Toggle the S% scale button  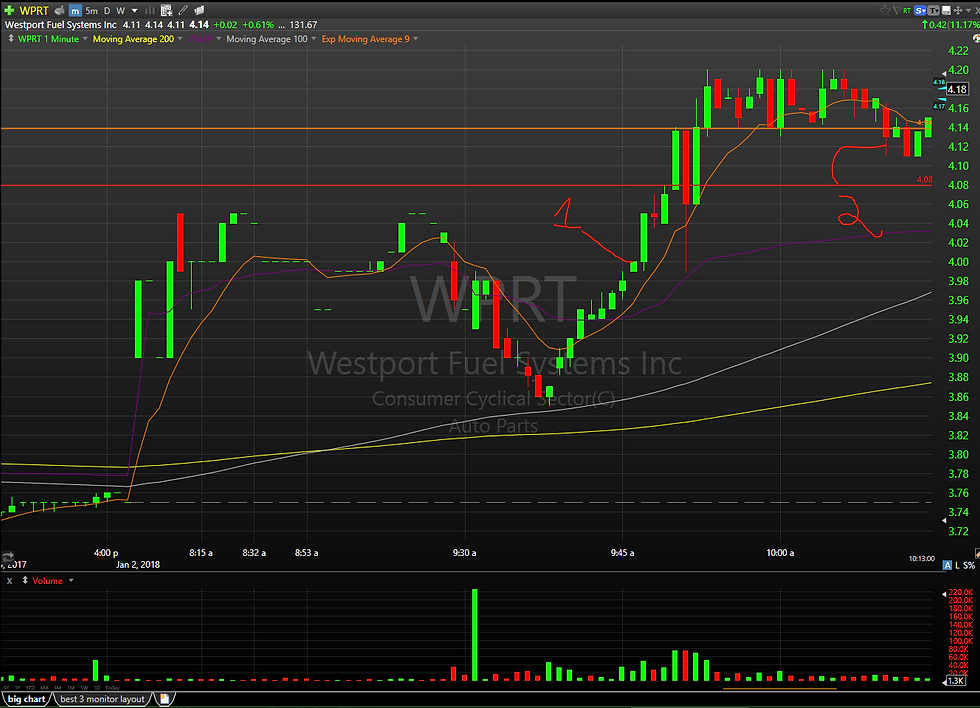click(969, 565)
